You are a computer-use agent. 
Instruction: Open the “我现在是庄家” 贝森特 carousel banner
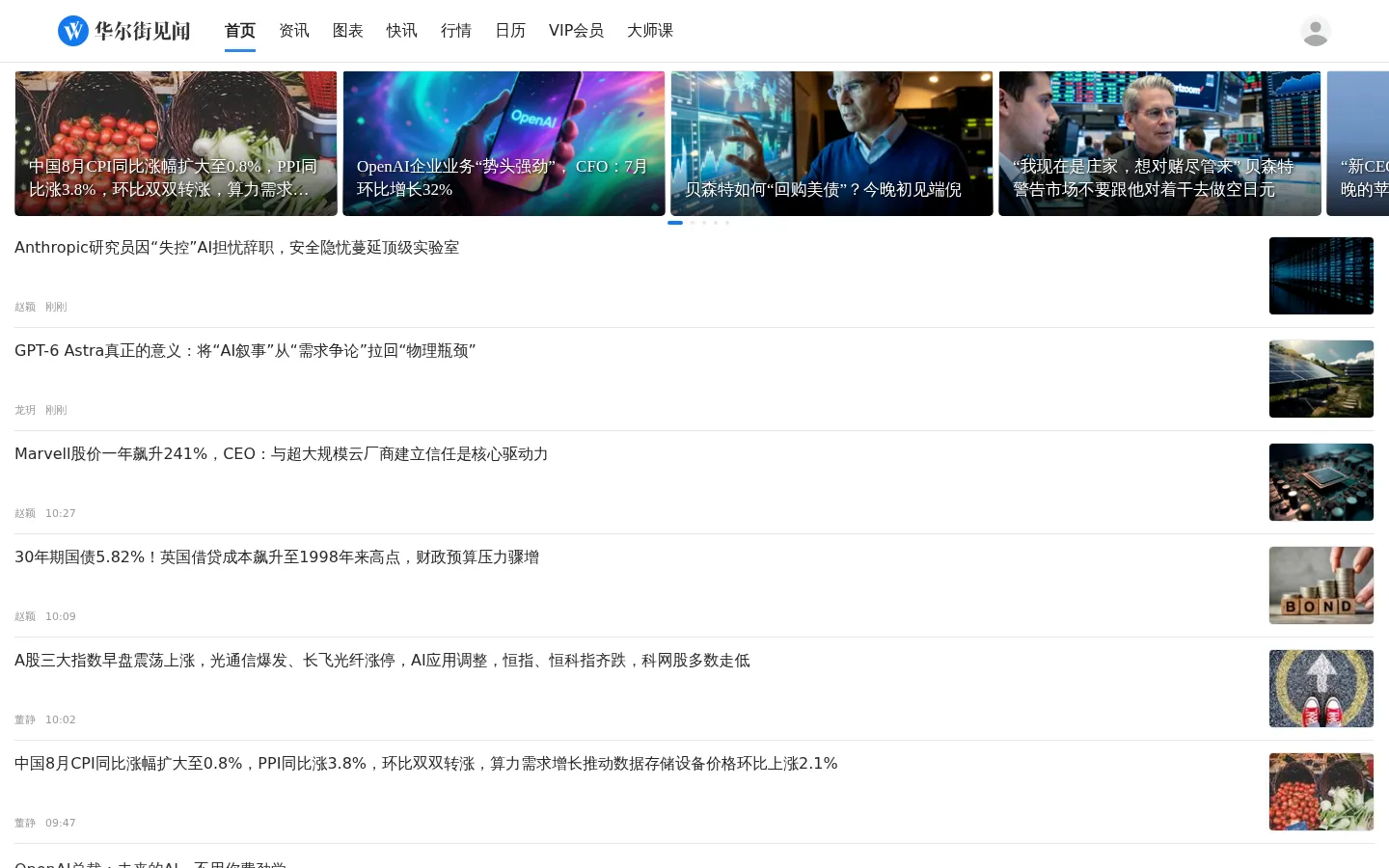click(1159, 144)
